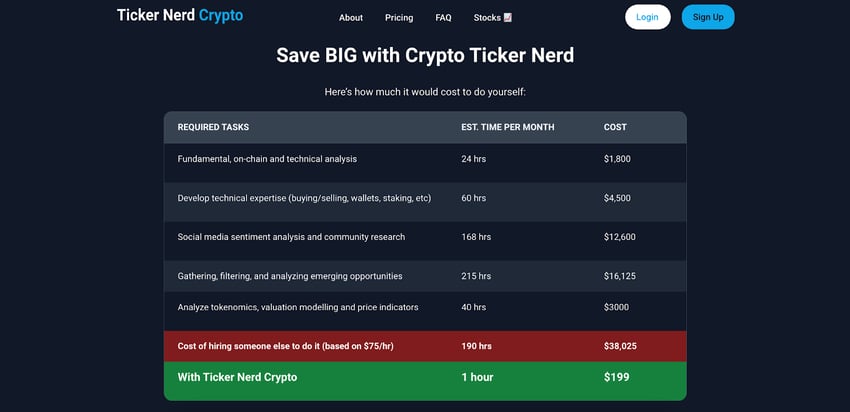Click the Cost column header
Screen dimensions: 850x412
point(615,127)
